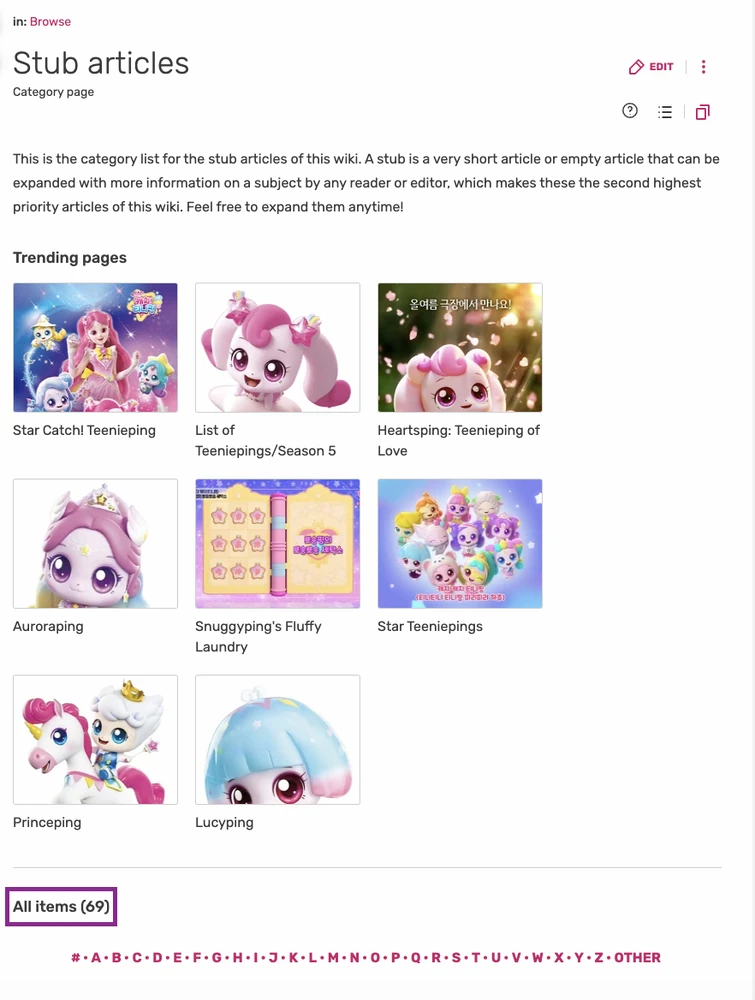Viewport: 755px width, 1000px height.
Task: Click Snuggyping's Fluffy Laundry title
Action: point(258,636)
